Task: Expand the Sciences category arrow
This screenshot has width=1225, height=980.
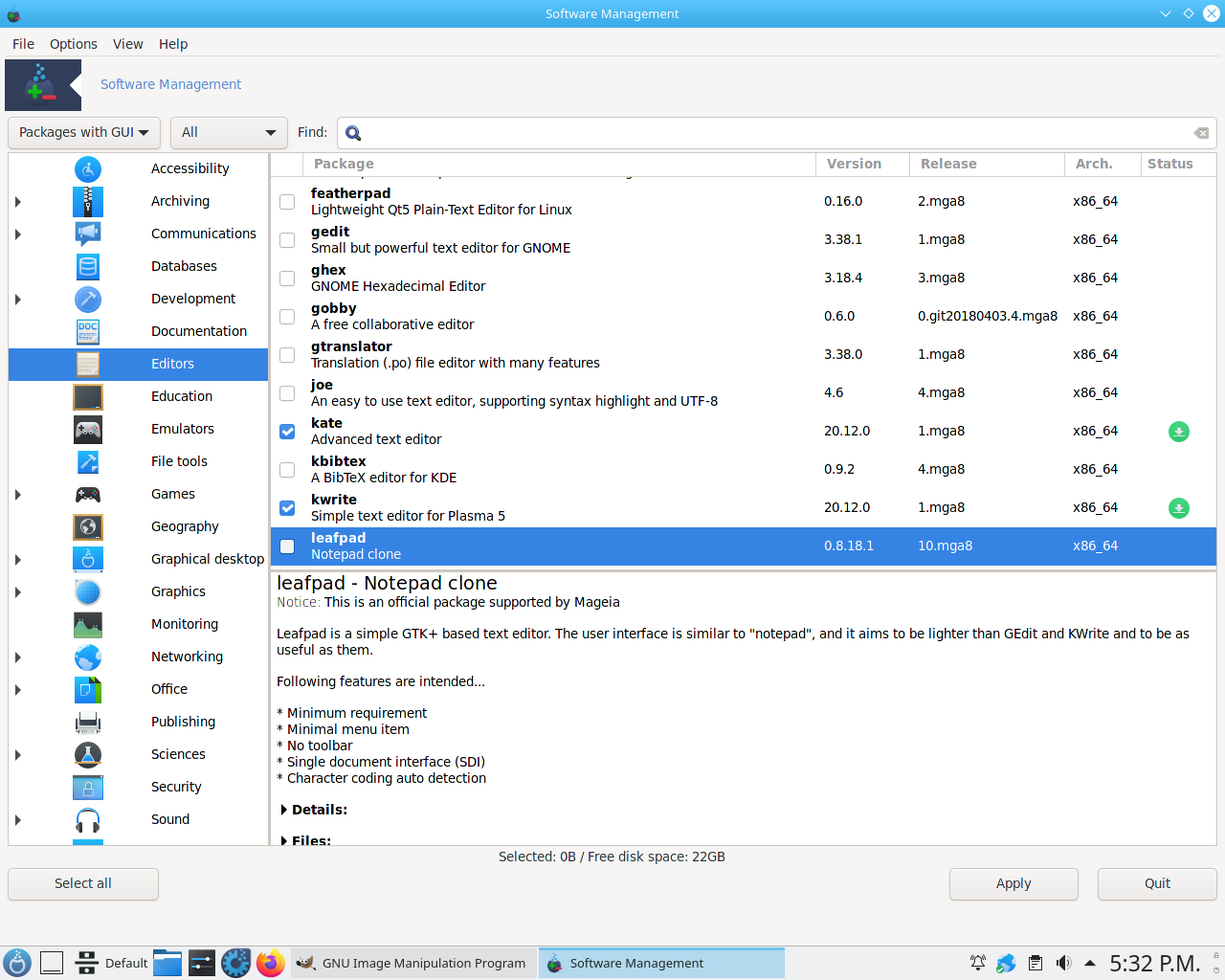Action: coord(18,755)
